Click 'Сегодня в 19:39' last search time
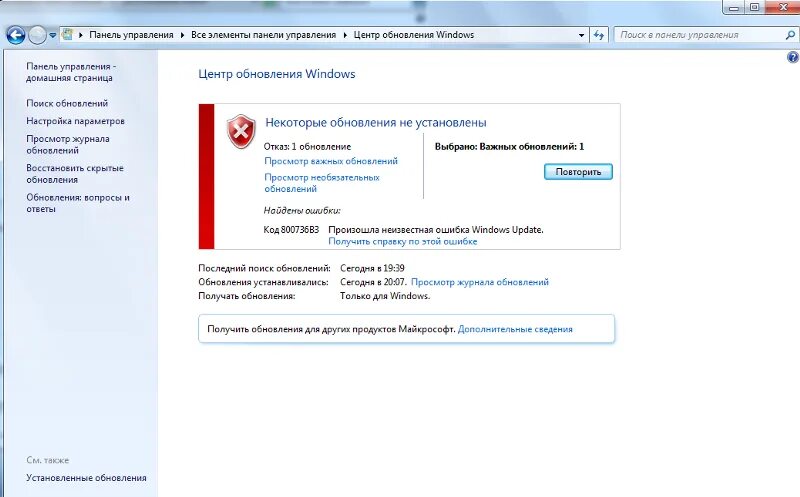Image resolution: width=800 pixels, height=497 pixels. (372, 268)
